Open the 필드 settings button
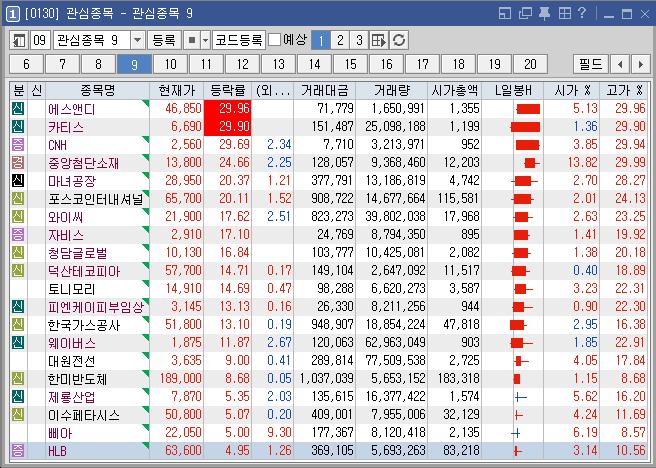The image size is (656, 468). 591,64
